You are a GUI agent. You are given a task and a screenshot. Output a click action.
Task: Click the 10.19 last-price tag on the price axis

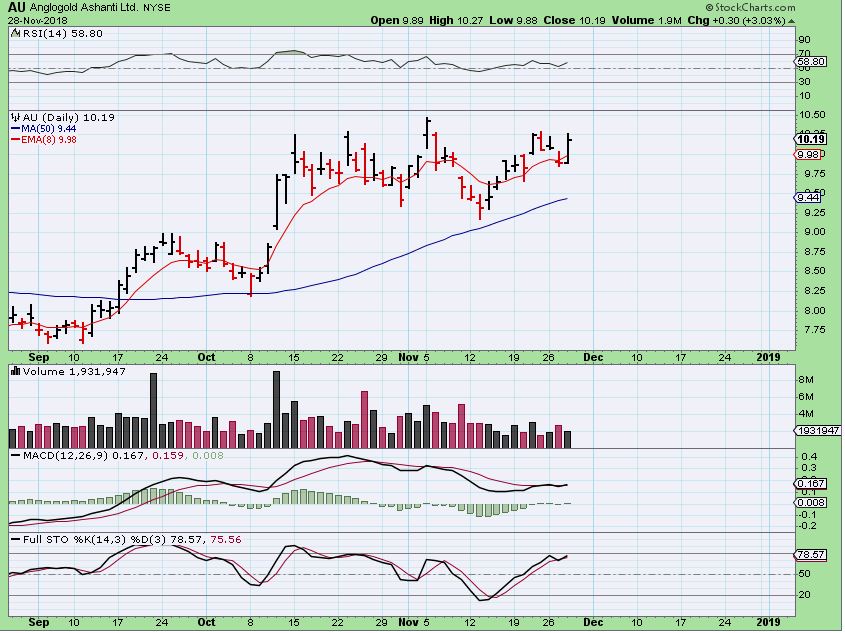pyautogui.click(x=811, y=139)
